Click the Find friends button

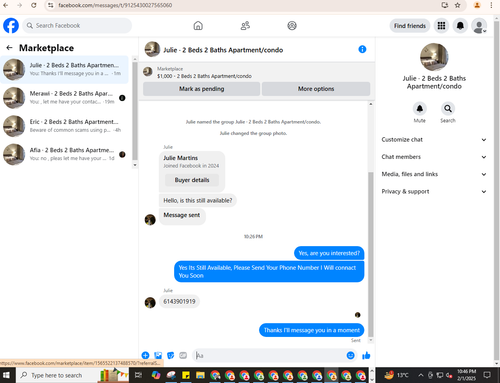tap(410, 26)
